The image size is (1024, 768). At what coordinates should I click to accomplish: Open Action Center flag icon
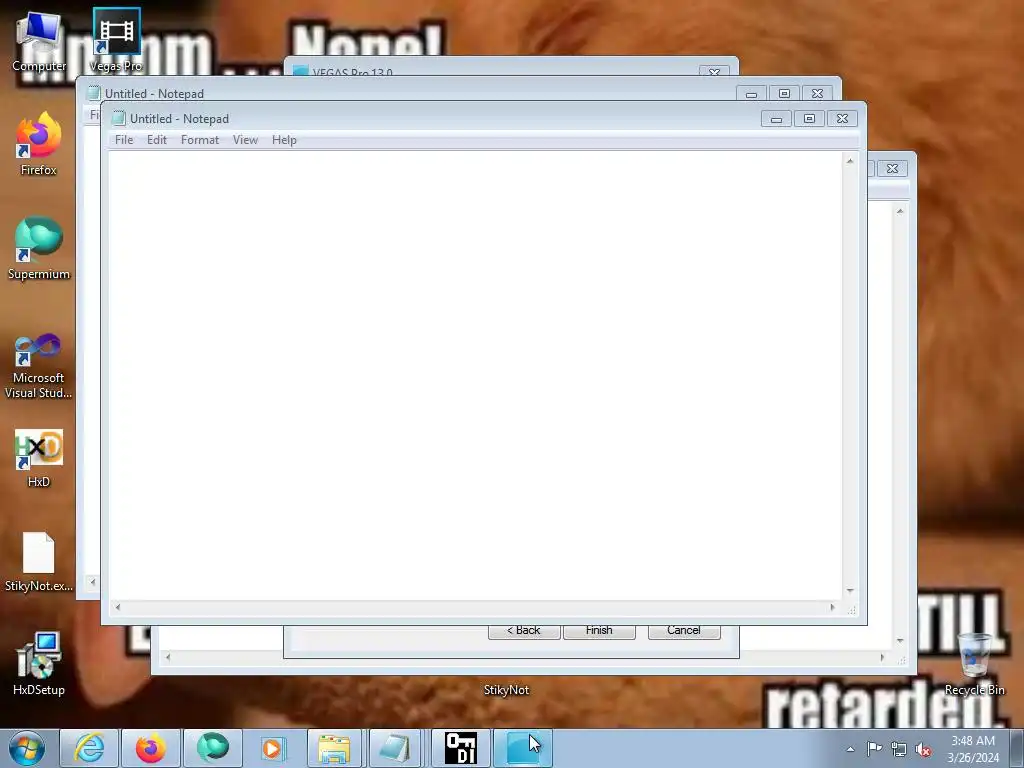coord(874,749)
